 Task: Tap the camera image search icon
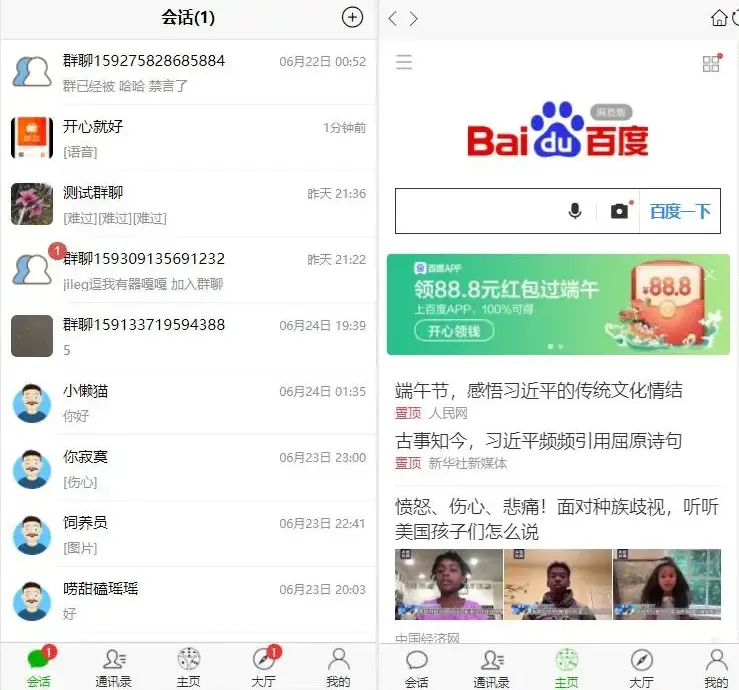(x=620, y=211)
